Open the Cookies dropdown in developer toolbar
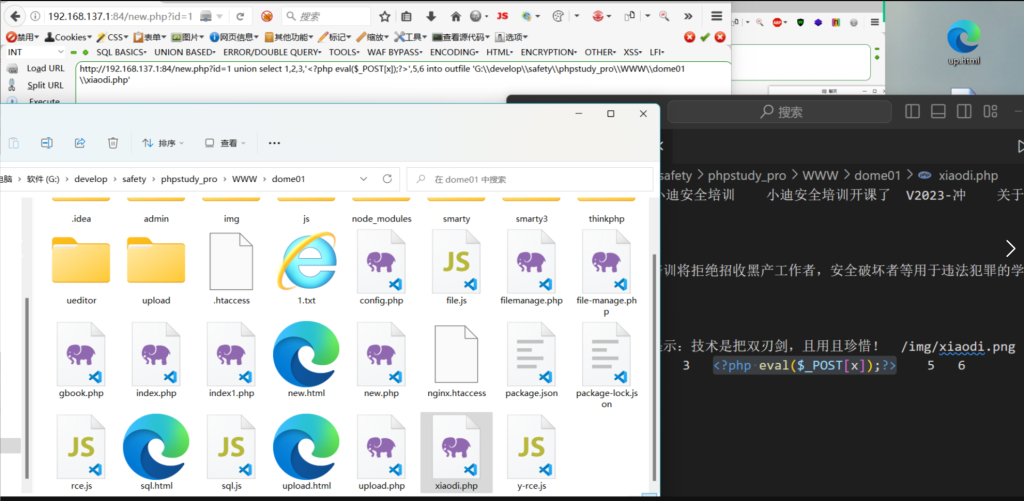Viewport: 1024px width, 501px height. click(x=69, y=37)
